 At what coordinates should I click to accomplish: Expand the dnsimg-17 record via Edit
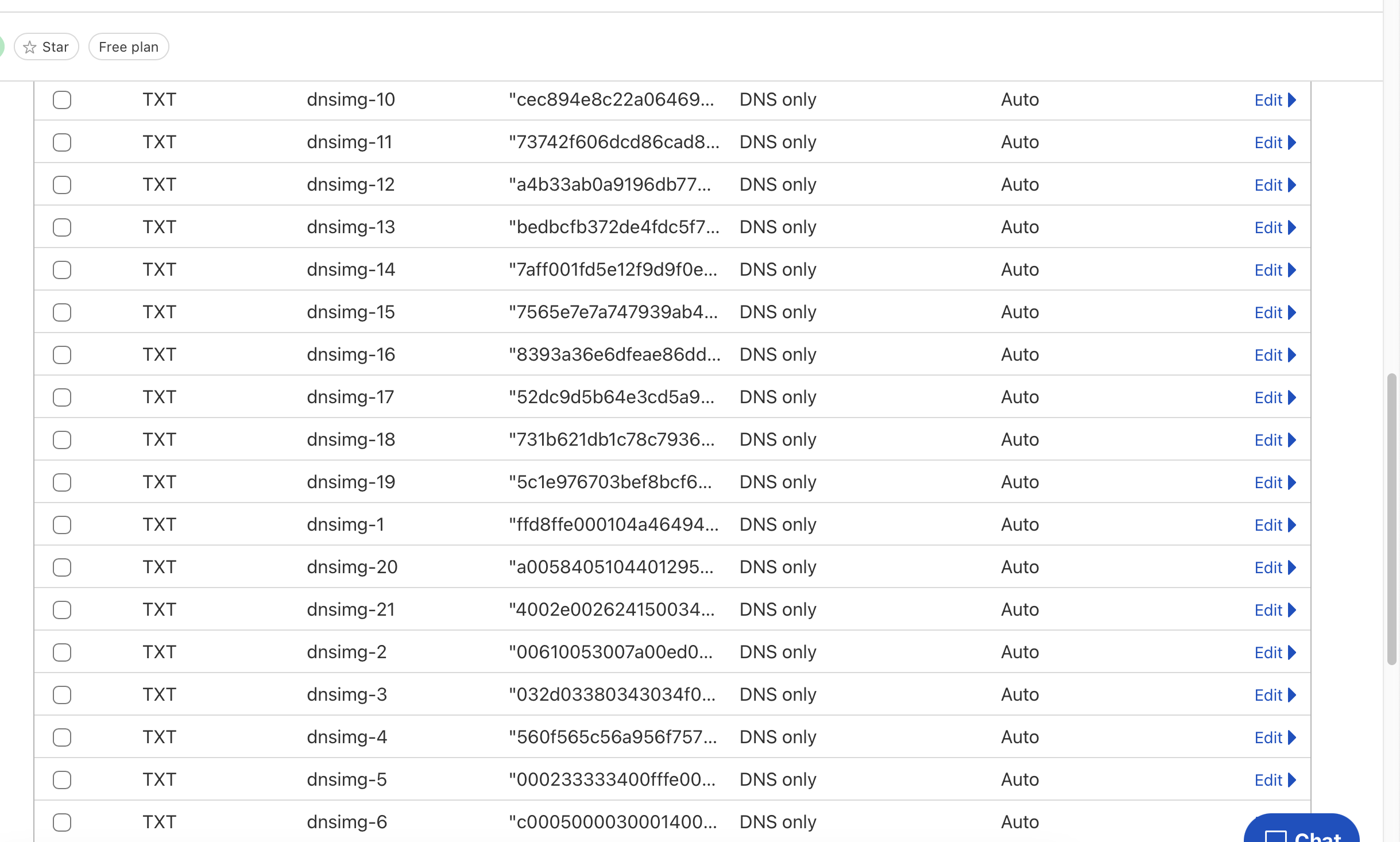(1275, 397)
